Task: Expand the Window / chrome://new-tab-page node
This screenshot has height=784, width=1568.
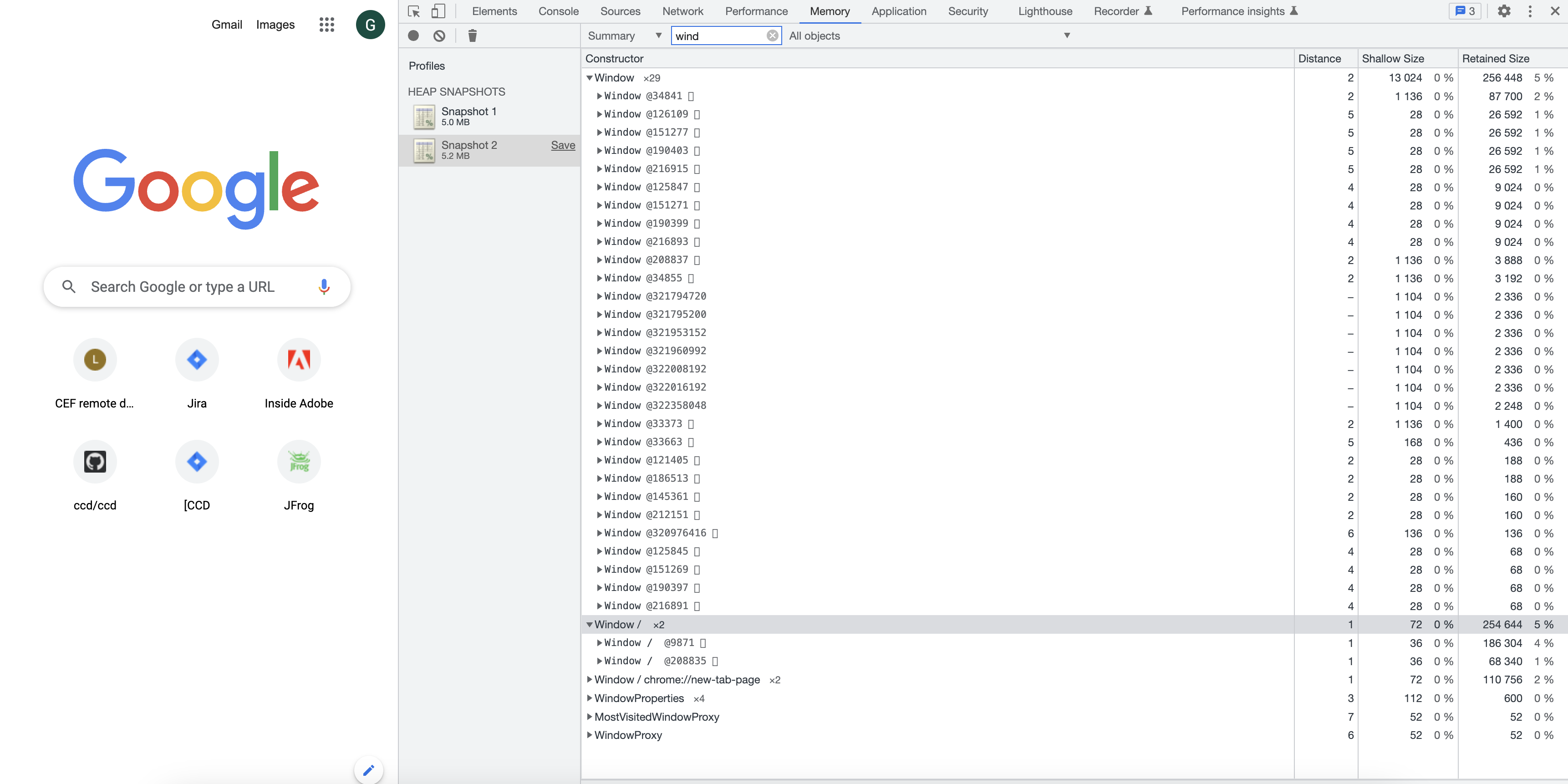Action: point(589,679)
